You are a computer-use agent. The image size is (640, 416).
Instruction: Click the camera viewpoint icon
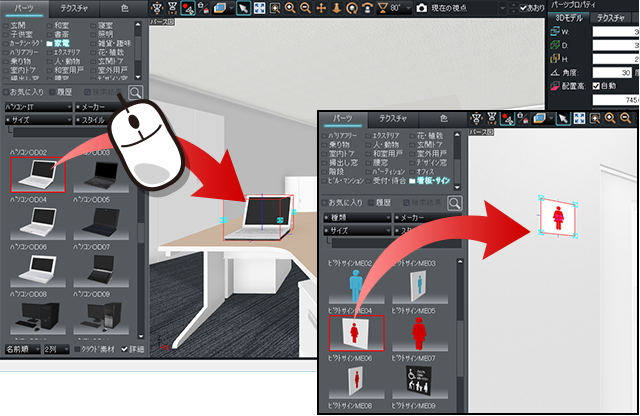[421, 8]
